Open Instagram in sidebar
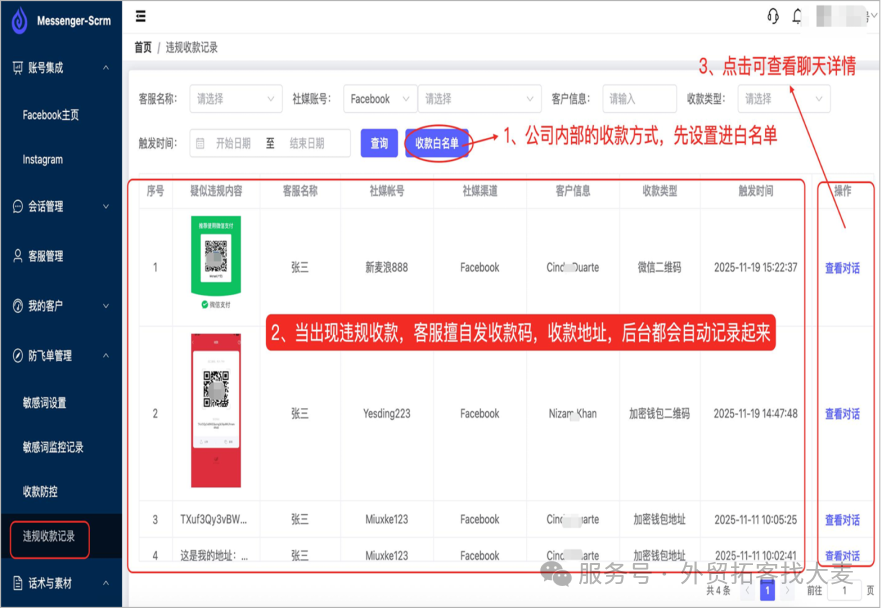The width and height of the screenshot is (881, 608). (x=43, y=160)
